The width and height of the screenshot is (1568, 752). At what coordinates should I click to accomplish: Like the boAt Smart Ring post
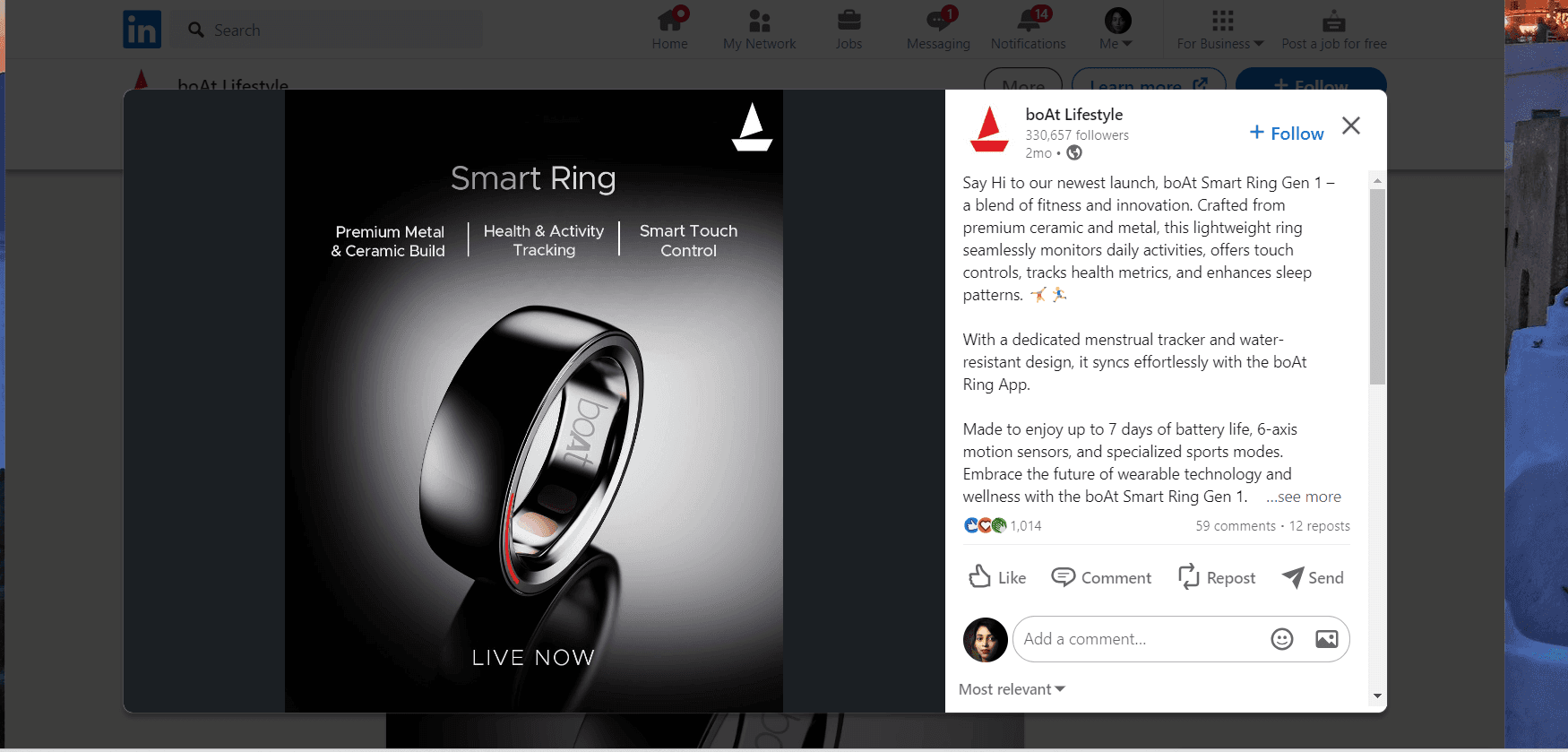coord(997,577)
